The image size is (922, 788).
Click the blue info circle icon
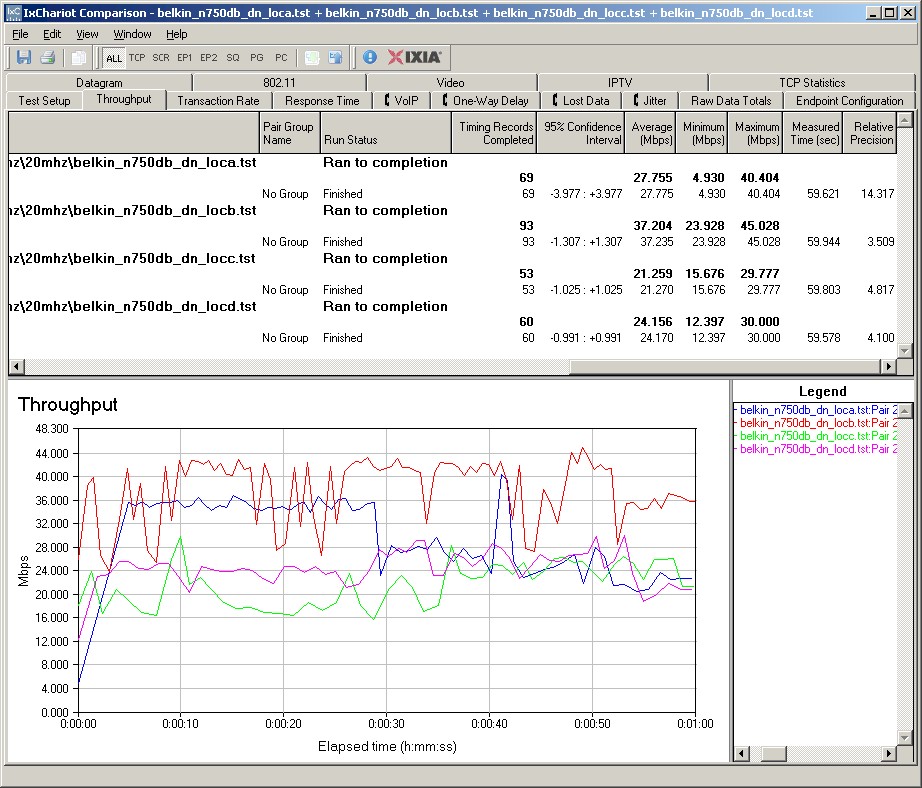(370, 57)
